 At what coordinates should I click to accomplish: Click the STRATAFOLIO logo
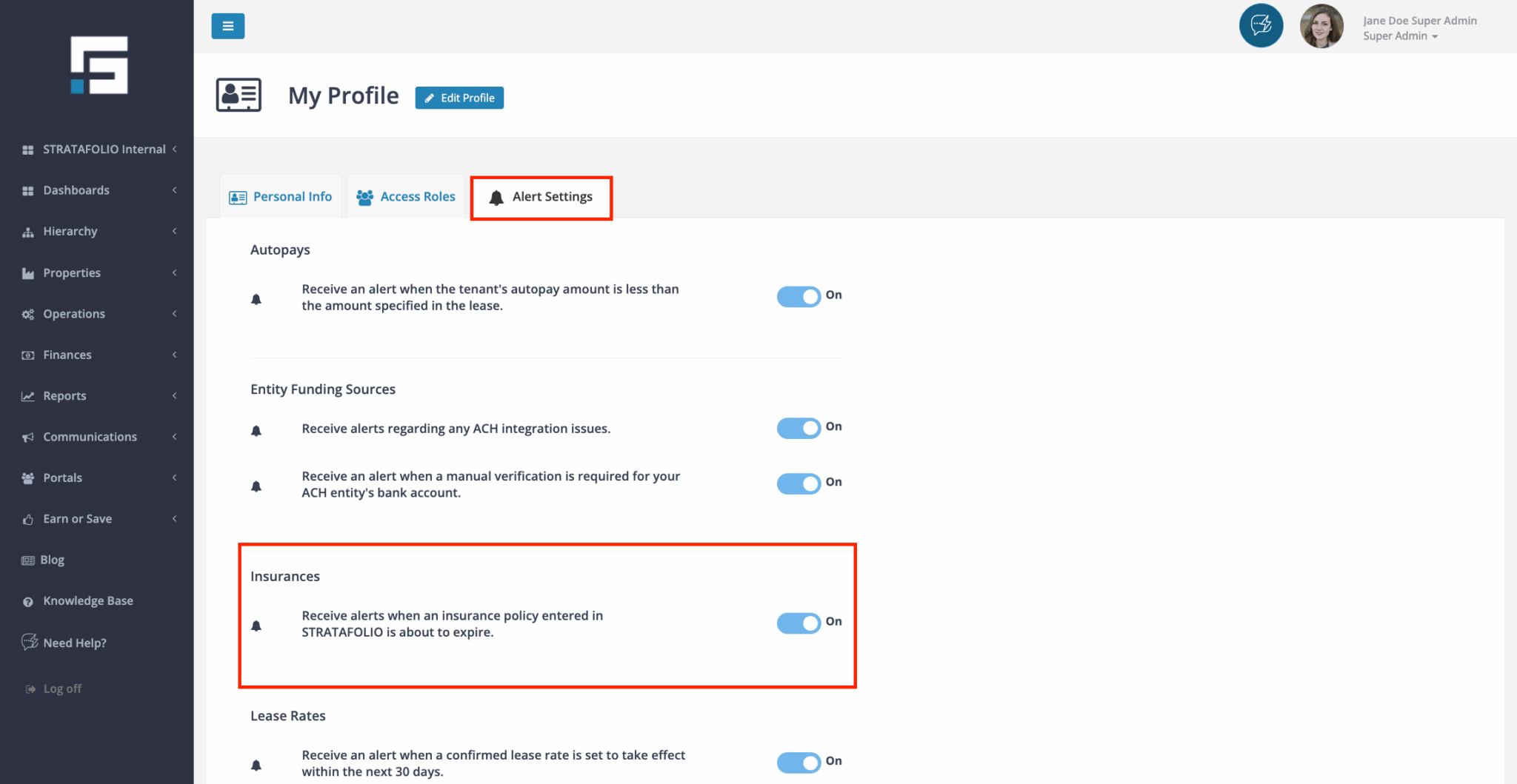coord(99,65)
